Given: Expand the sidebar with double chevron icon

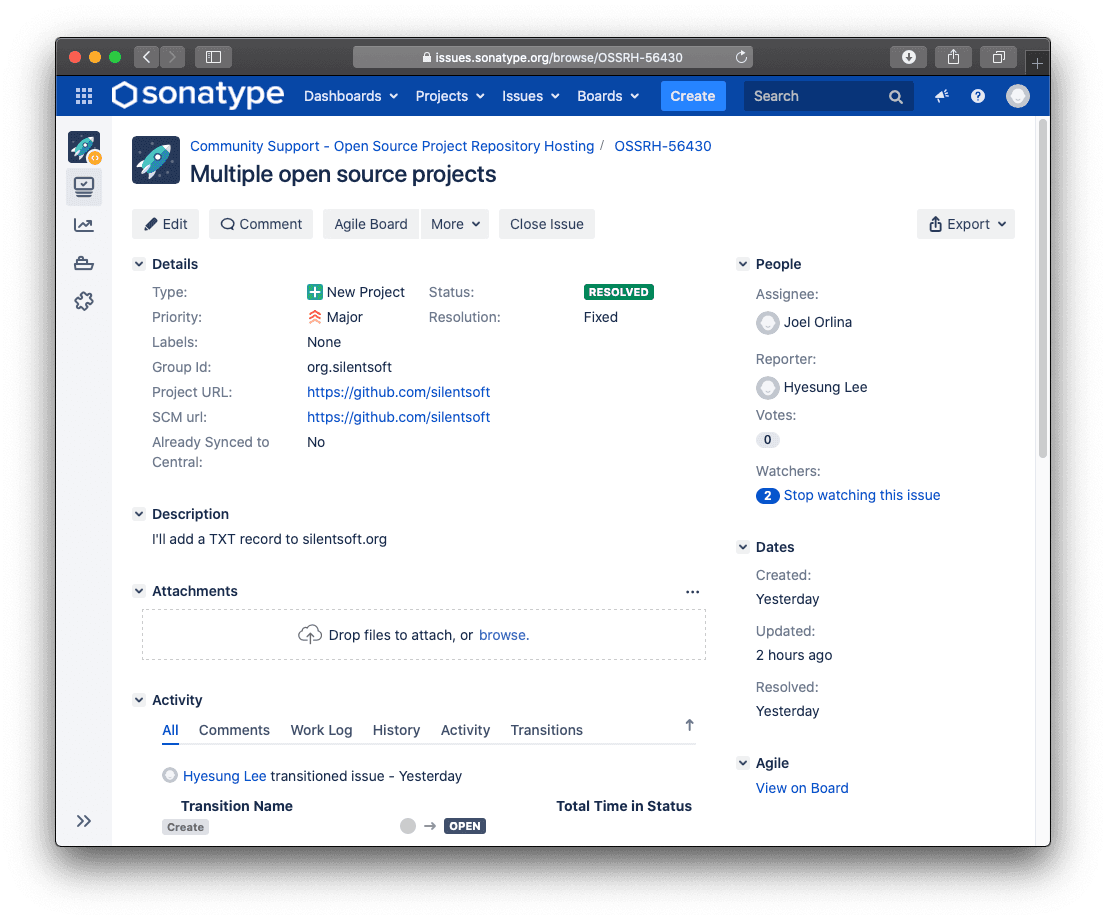Looking at the screenshot, I should coord(84,821).
